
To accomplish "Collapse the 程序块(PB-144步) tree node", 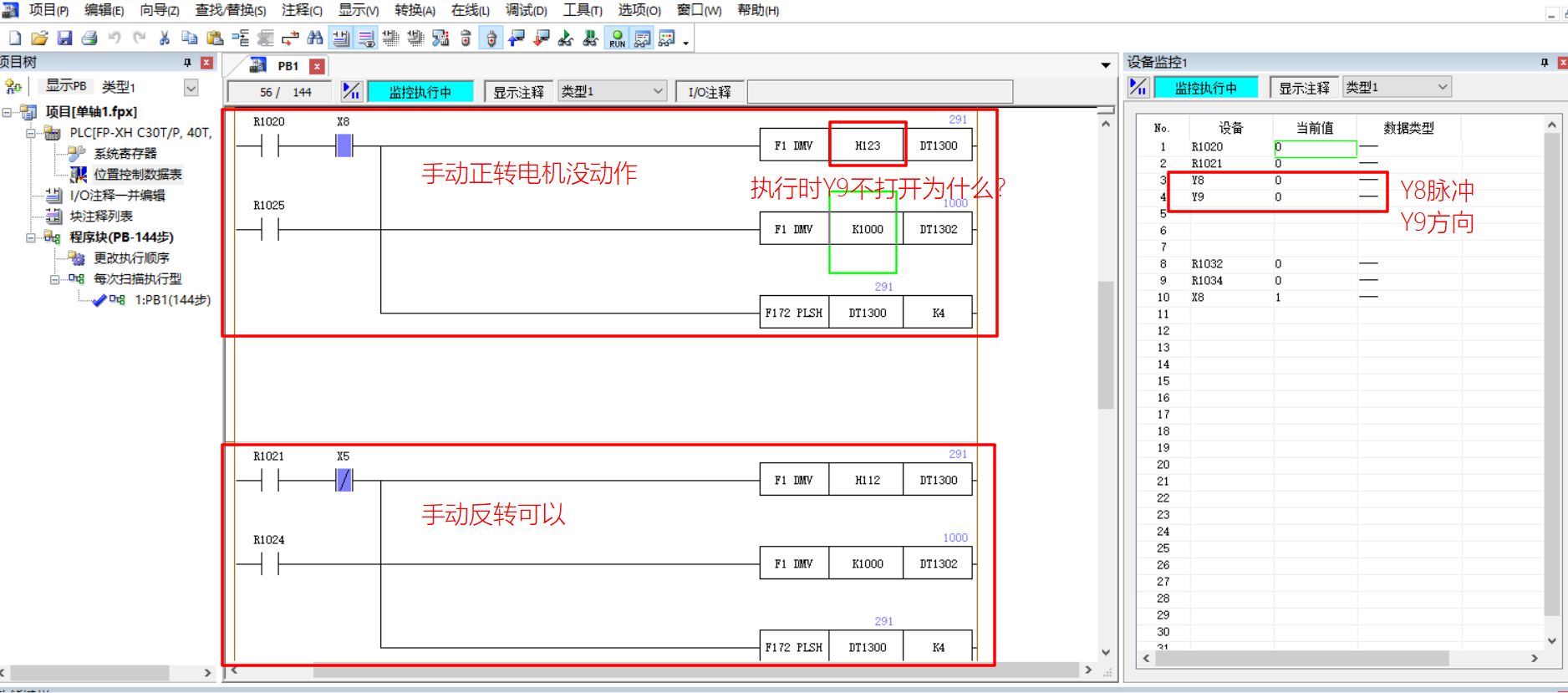I will point(31,237).
